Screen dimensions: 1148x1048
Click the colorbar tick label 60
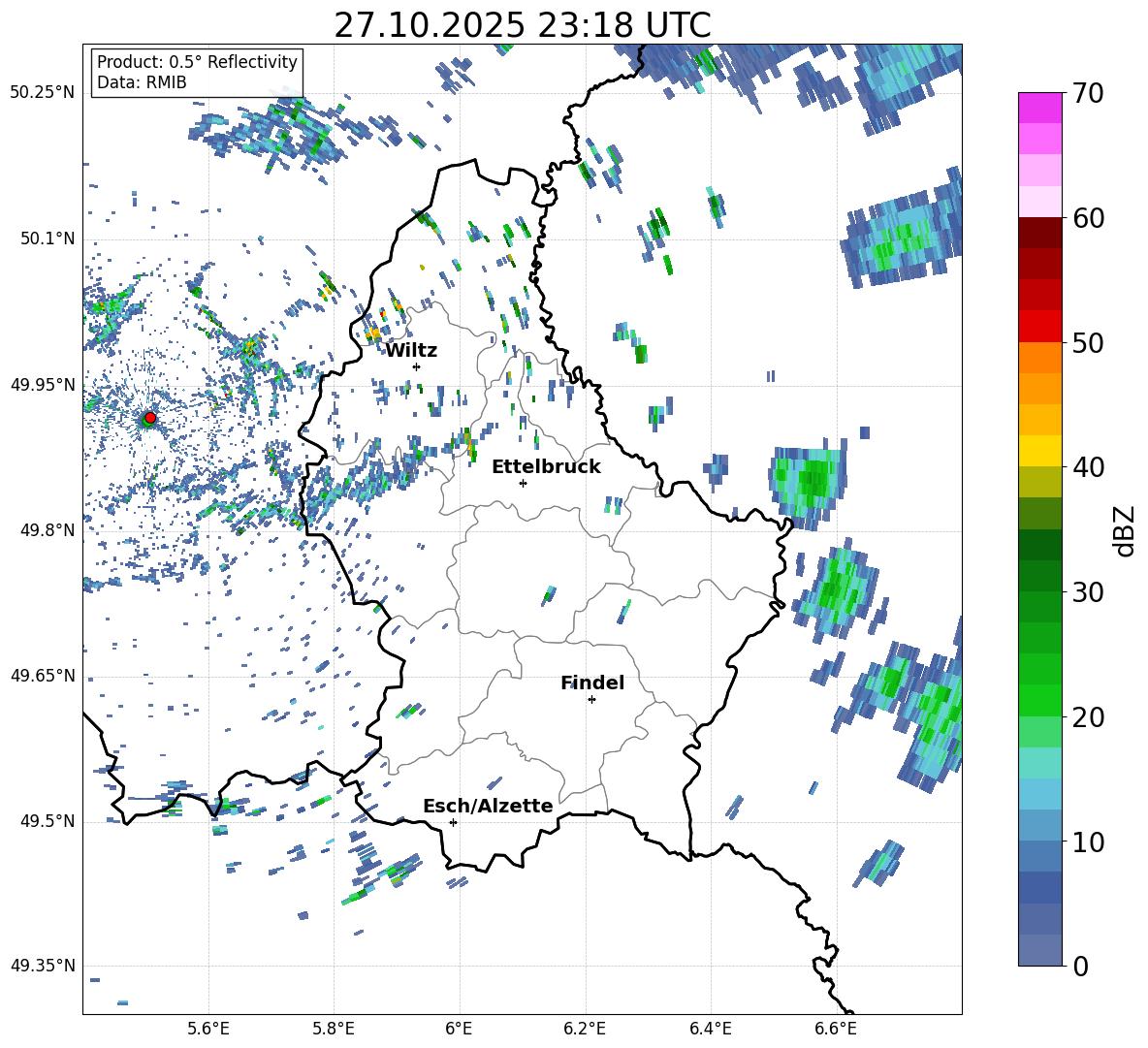coord(1088,218)
